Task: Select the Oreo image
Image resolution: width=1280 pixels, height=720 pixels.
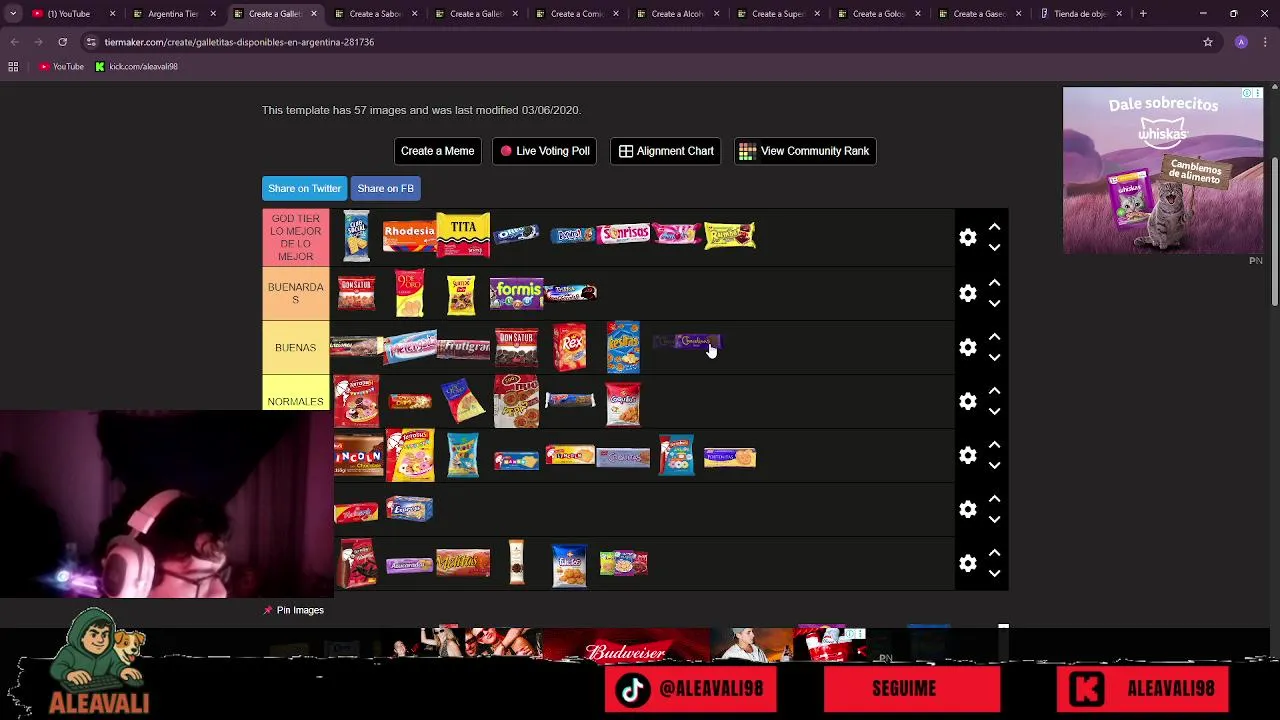Action: click(x=516, y=234)
